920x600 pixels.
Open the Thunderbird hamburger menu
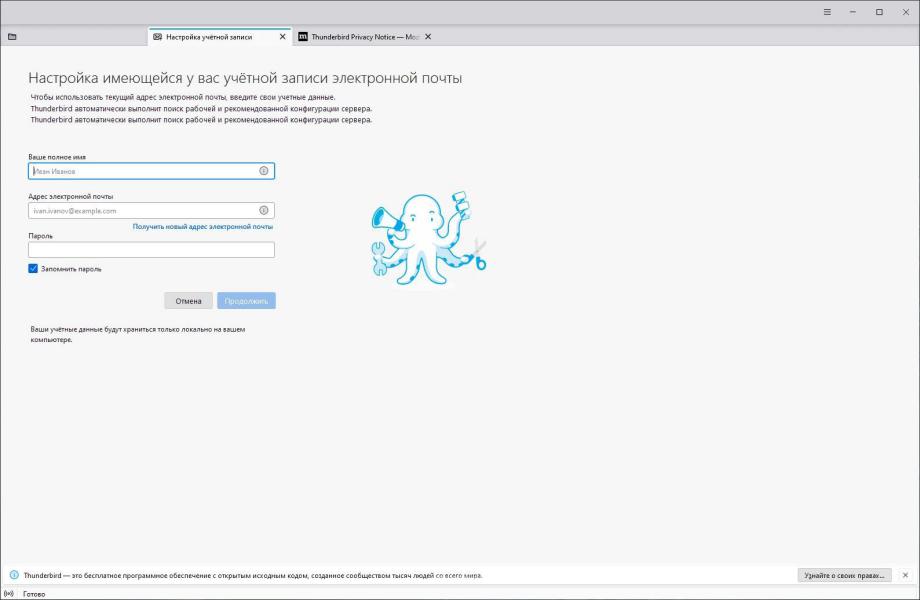(x=827, y=12)
